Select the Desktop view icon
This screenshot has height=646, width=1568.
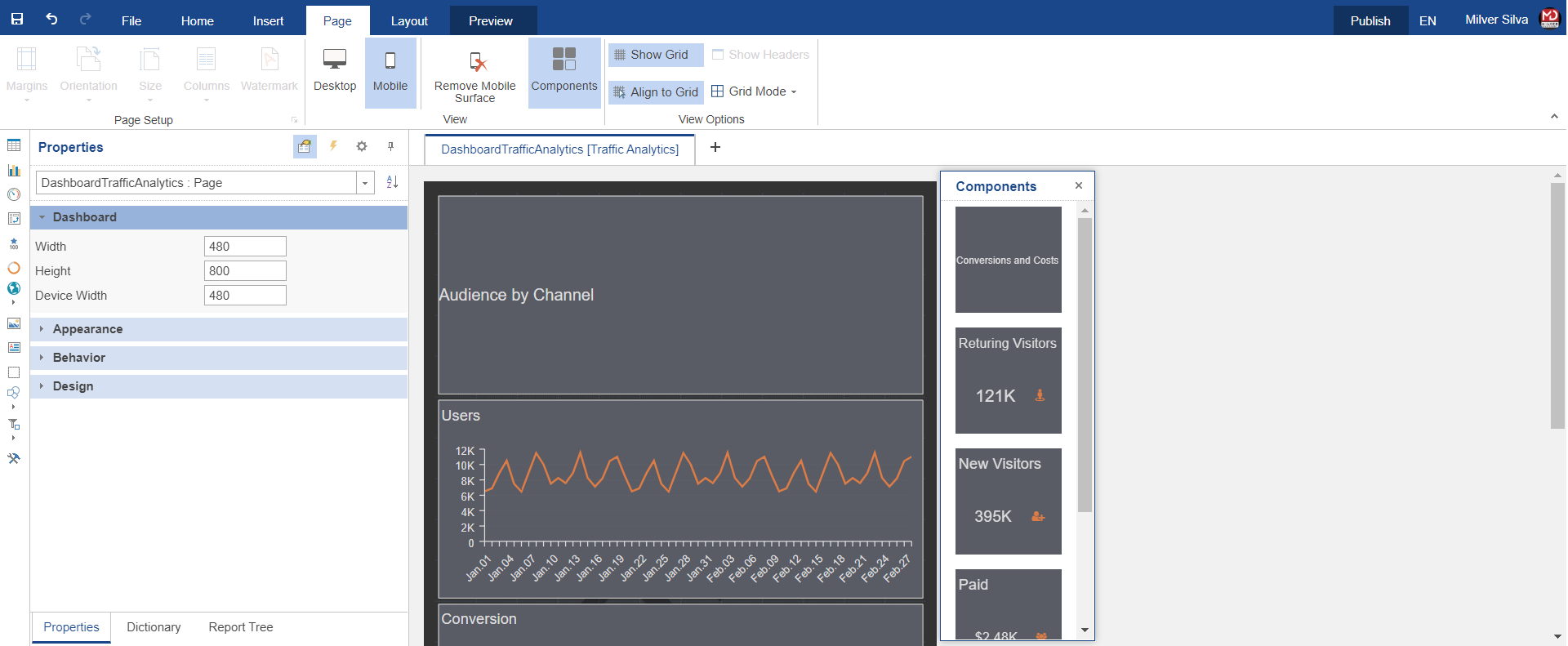coord(335,72)
